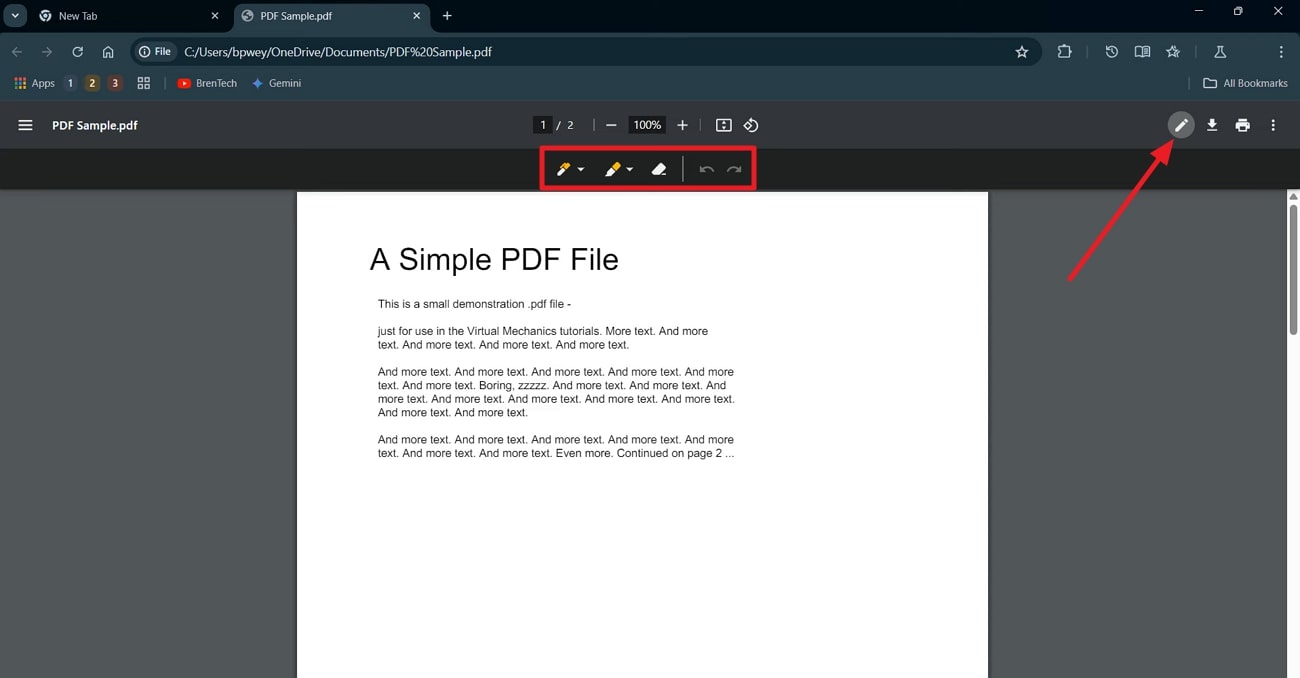Click the 100% zoom level field
Viewport: 1300px width, 678px height.
tap(647, 125)
